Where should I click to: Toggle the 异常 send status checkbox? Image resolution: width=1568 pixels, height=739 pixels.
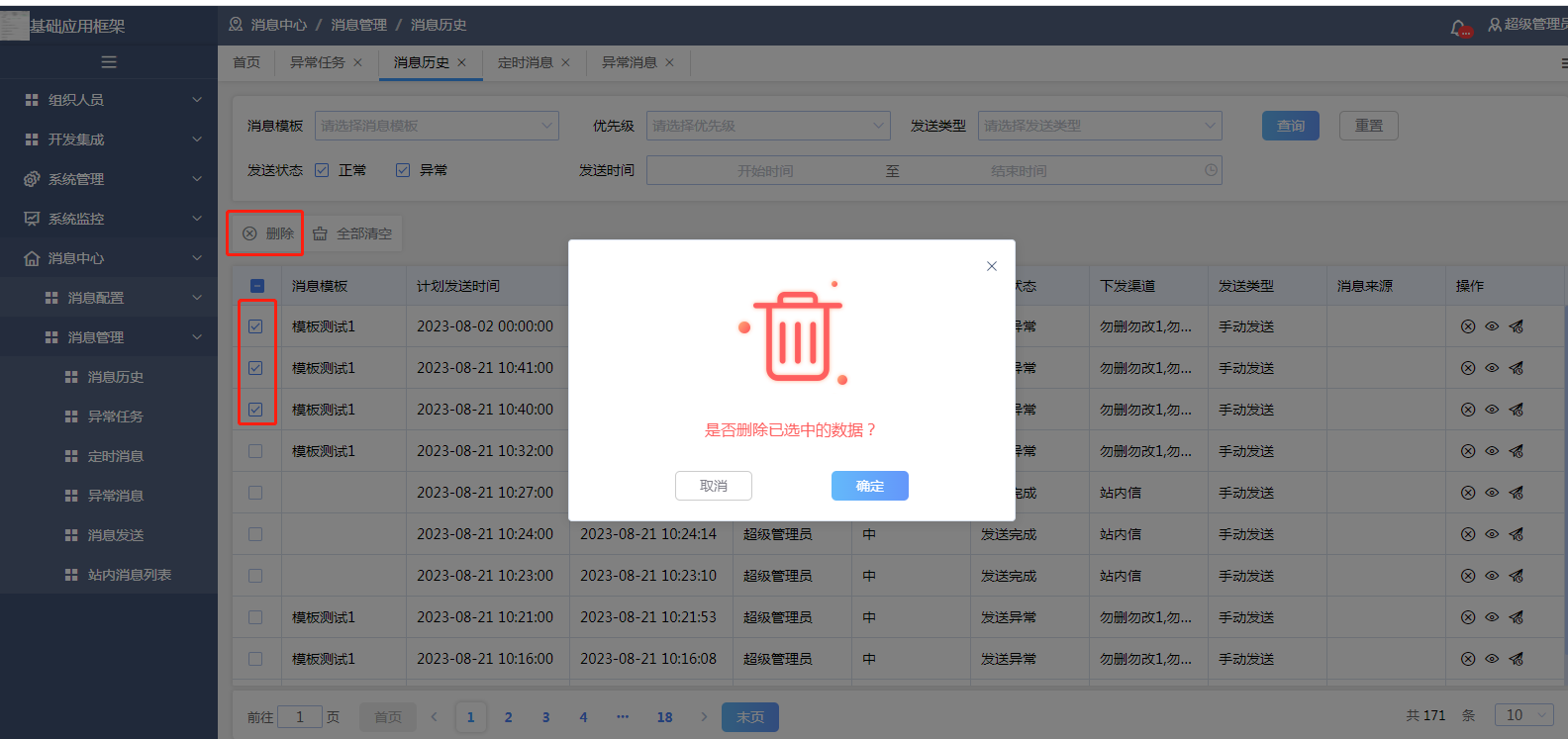(x=403, y=170)
